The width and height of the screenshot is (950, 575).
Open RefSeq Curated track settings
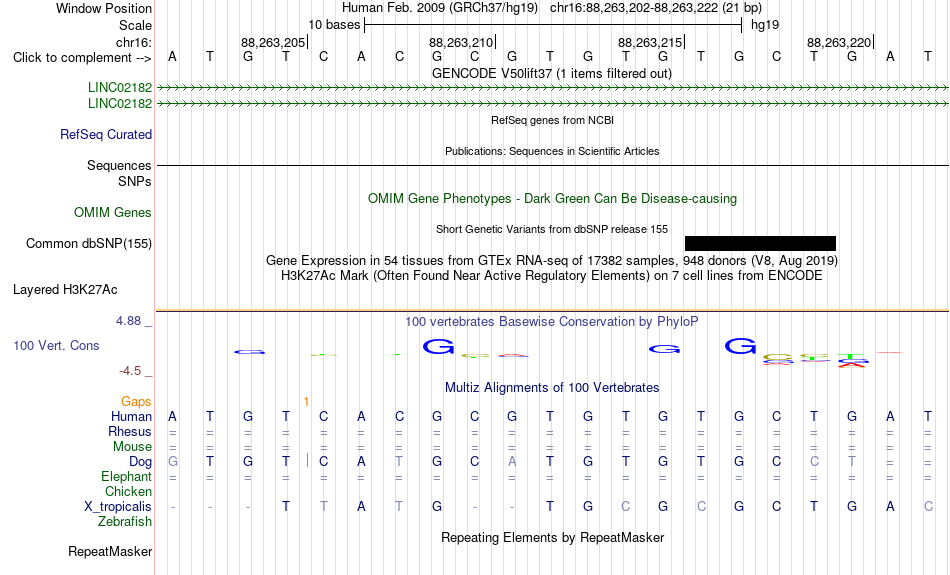pos(106,135)
